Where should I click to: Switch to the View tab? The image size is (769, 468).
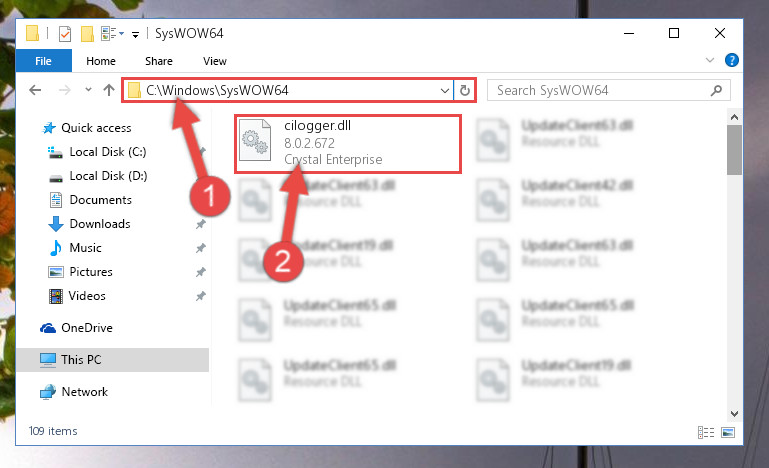click(215, 61)
